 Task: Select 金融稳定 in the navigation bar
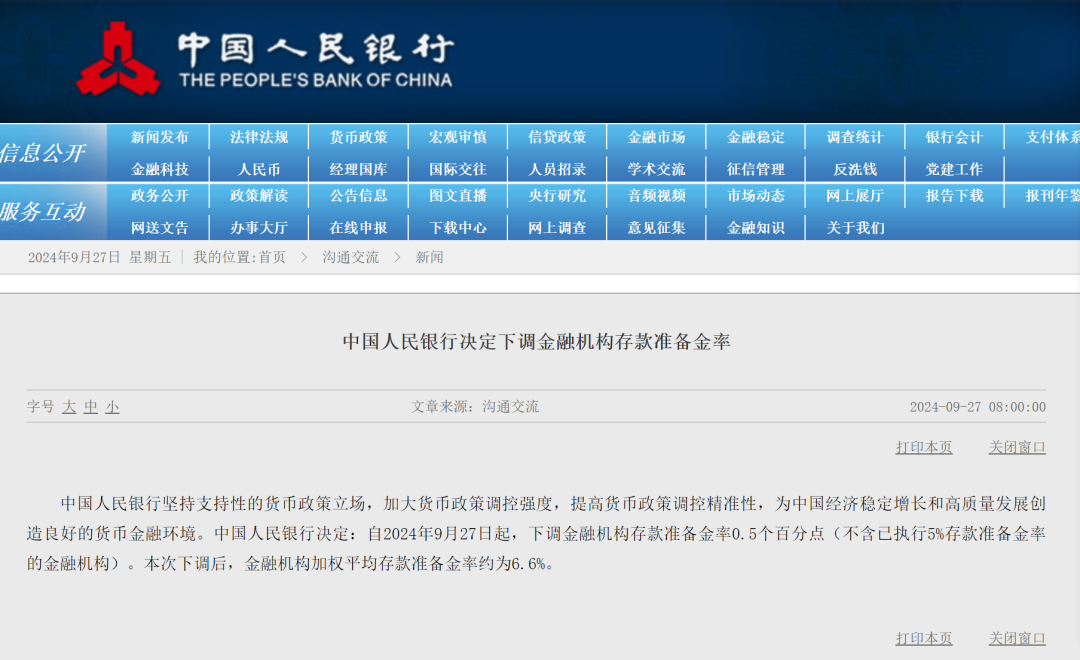point(756,137)
